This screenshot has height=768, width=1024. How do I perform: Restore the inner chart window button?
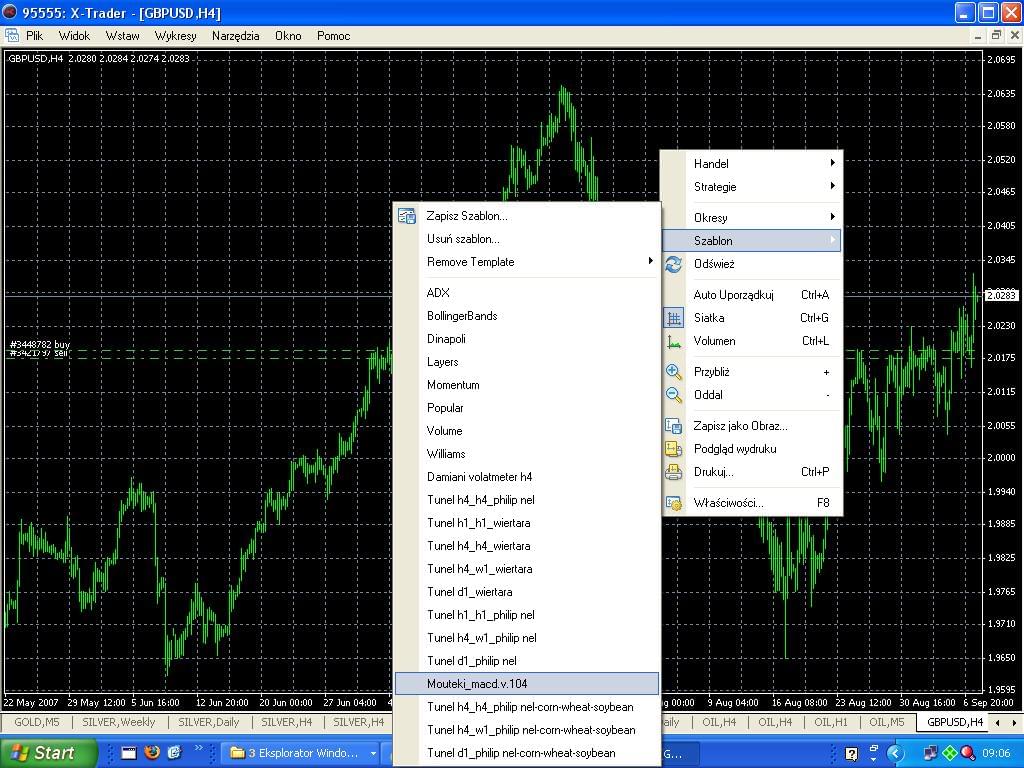(x=996, y=35)
